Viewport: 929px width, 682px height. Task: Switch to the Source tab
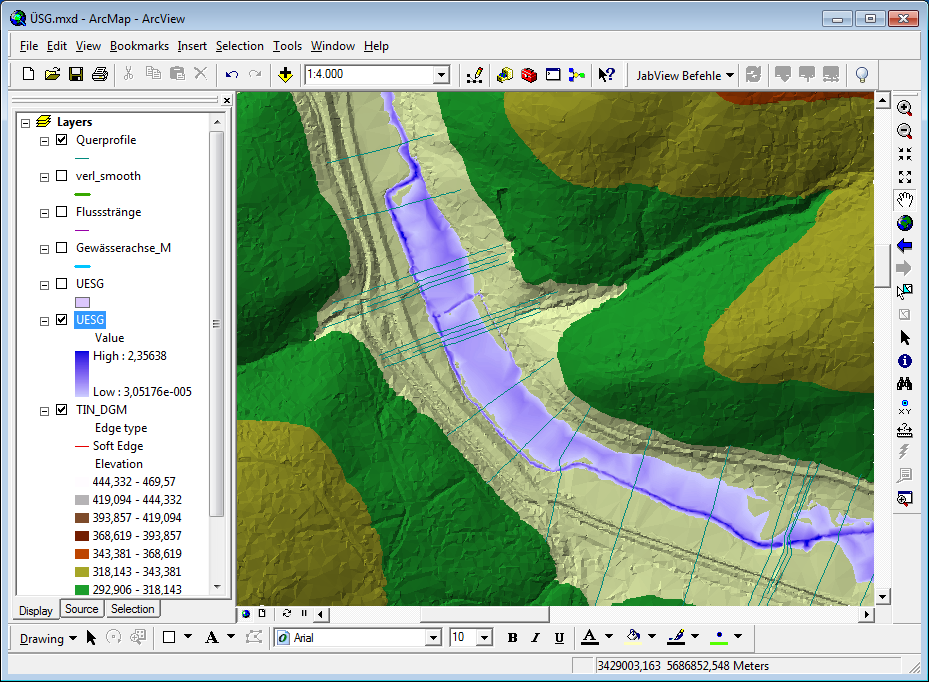point(81,609)
